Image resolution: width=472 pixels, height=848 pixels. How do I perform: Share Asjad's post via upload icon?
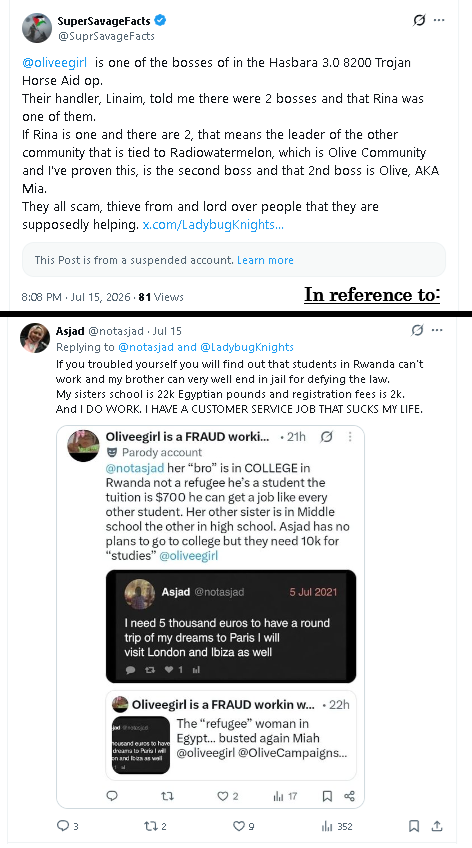437,826
